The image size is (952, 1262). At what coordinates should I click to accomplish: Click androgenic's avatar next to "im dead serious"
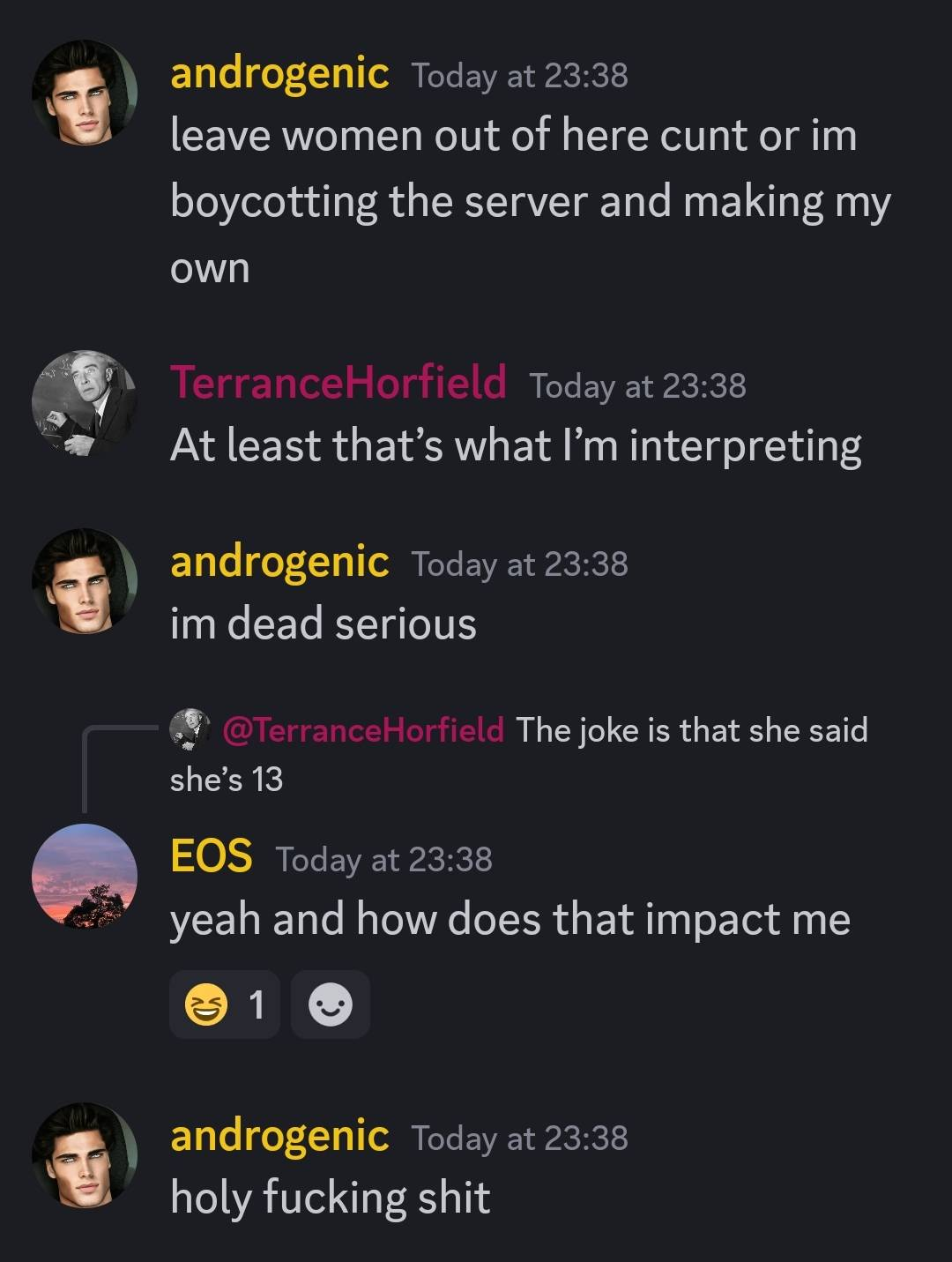tap(85, 580)
